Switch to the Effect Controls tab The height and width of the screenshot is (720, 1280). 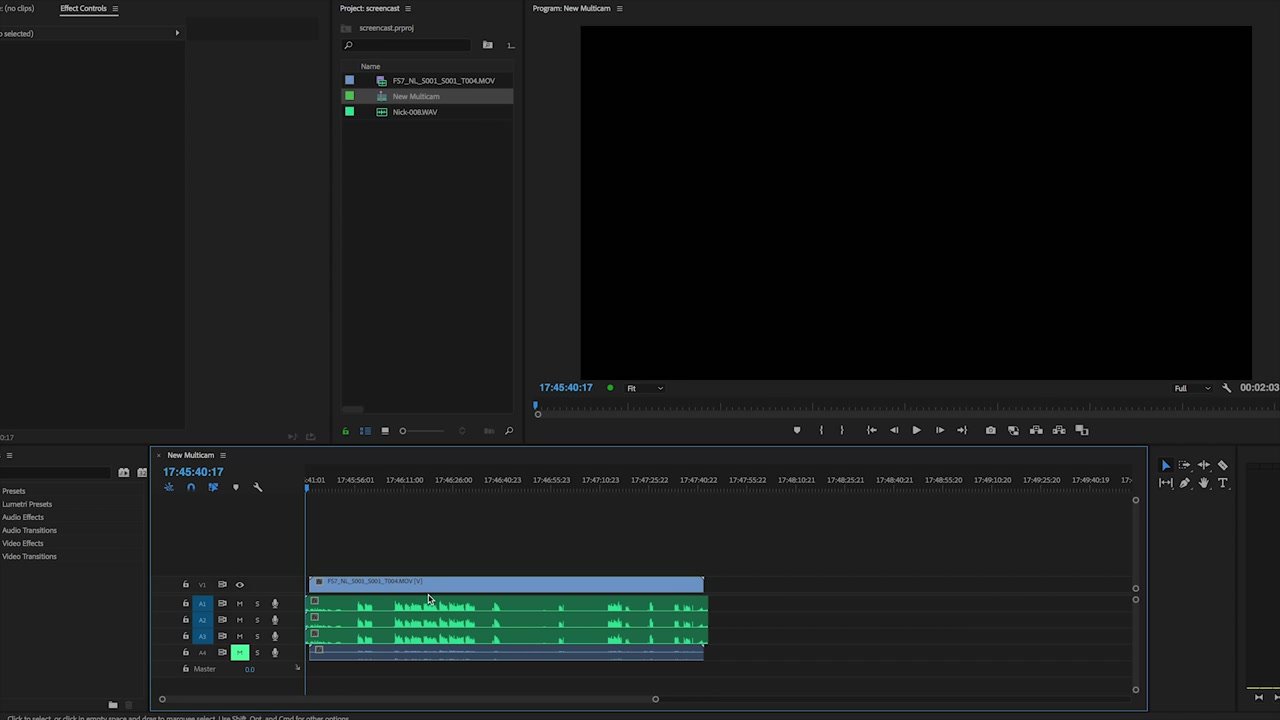point(83,8)
